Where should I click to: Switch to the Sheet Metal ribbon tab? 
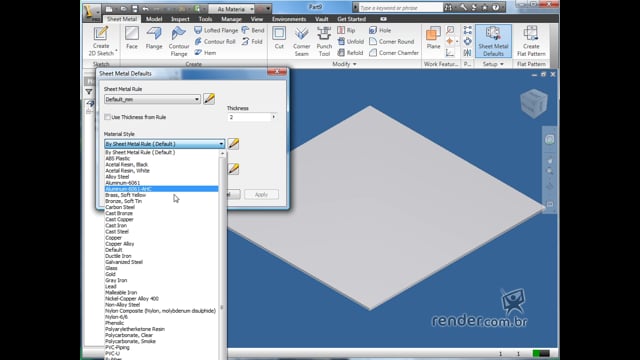point(122,19)
